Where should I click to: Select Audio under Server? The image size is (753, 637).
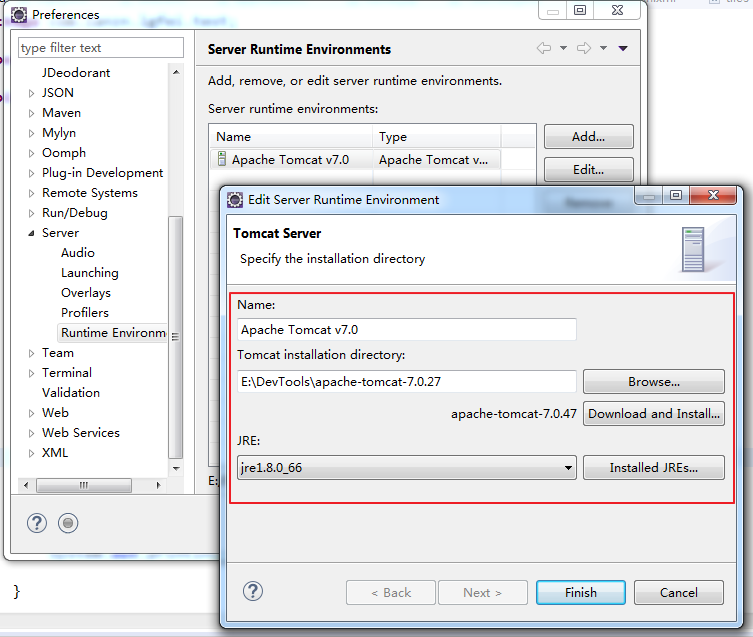pos(78,253)
